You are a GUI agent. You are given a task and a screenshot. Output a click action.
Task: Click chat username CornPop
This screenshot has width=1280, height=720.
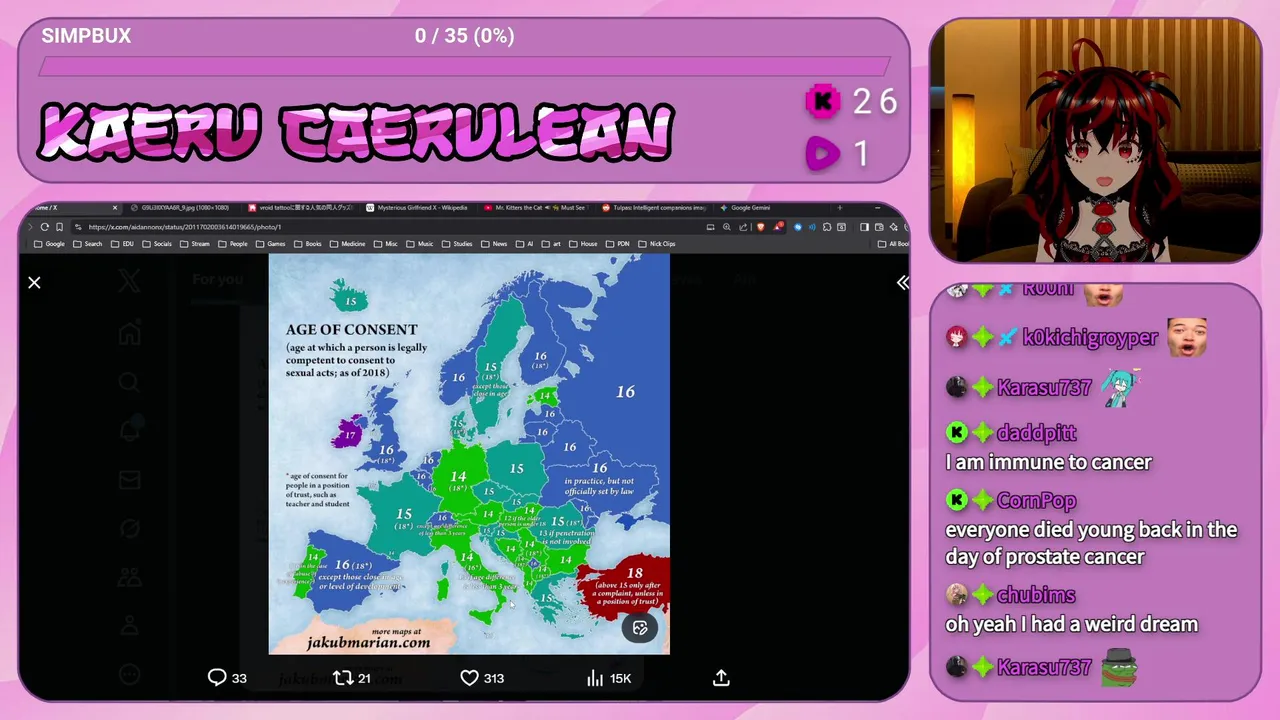coord(1036,501)
